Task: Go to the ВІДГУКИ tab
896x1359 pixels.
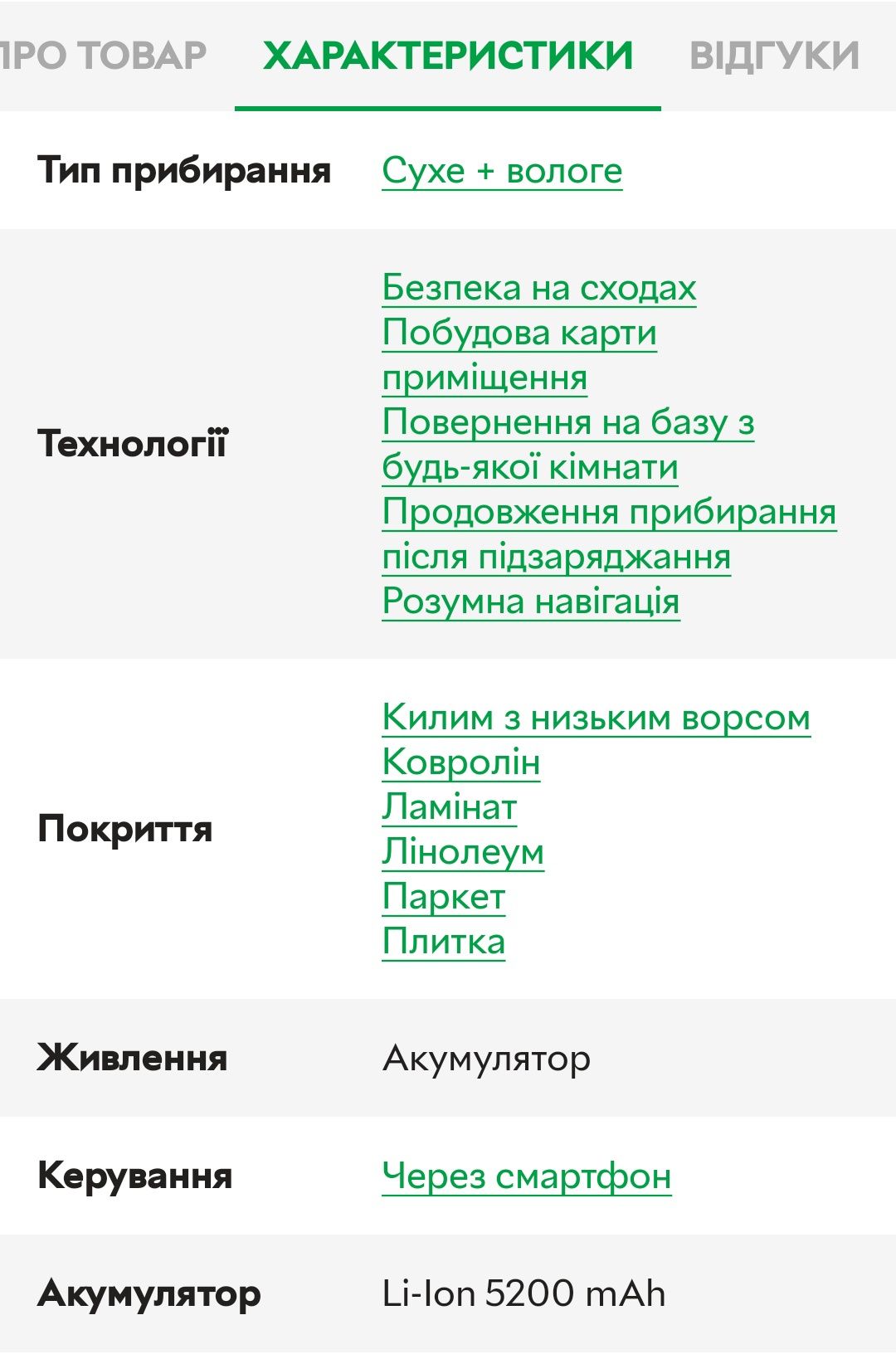Action: pos(775,56)
